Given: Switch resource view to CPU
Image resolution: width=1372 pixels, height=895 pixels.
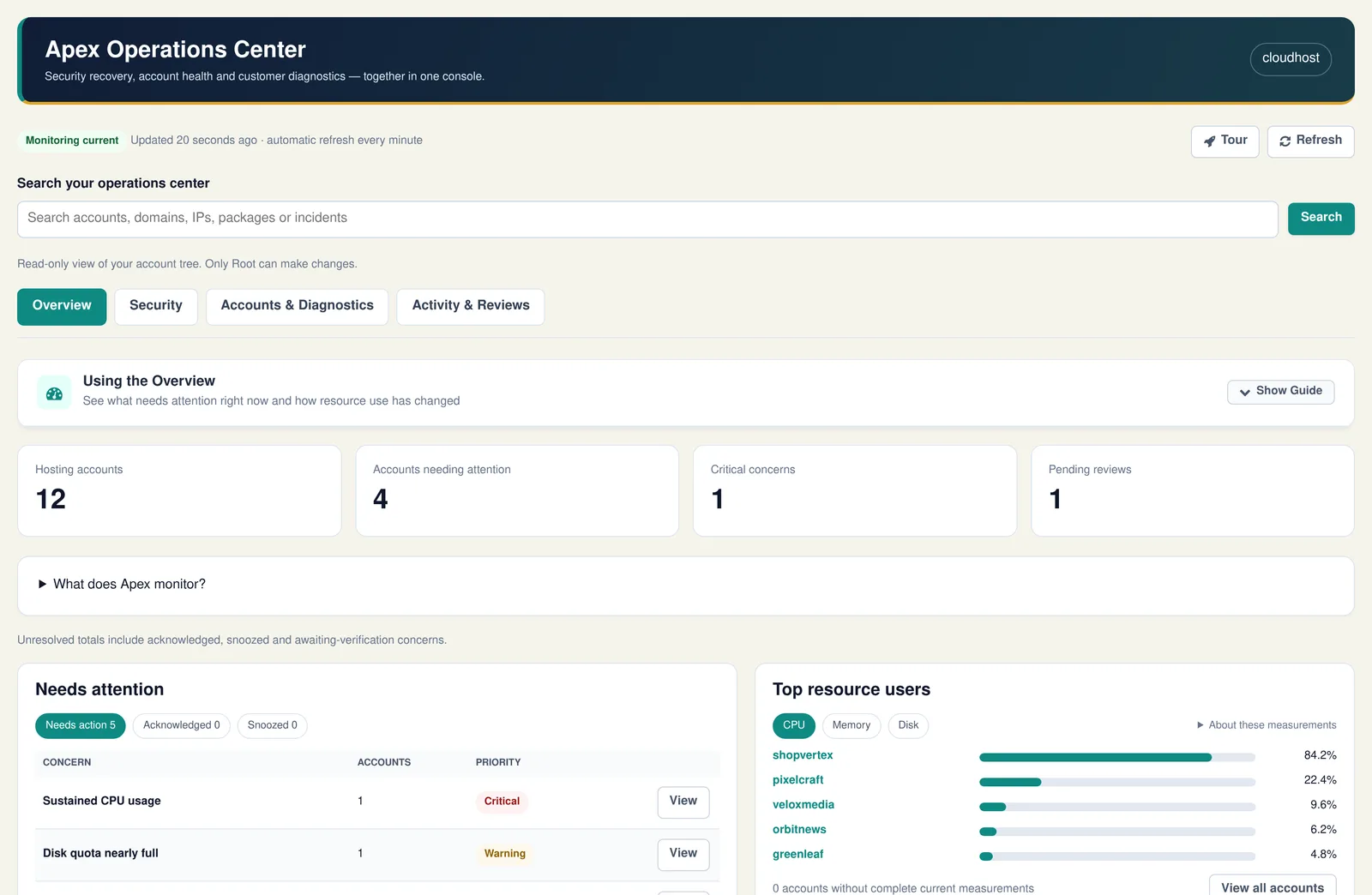Looking at the screenshot, I should click(x=793, y=725).
